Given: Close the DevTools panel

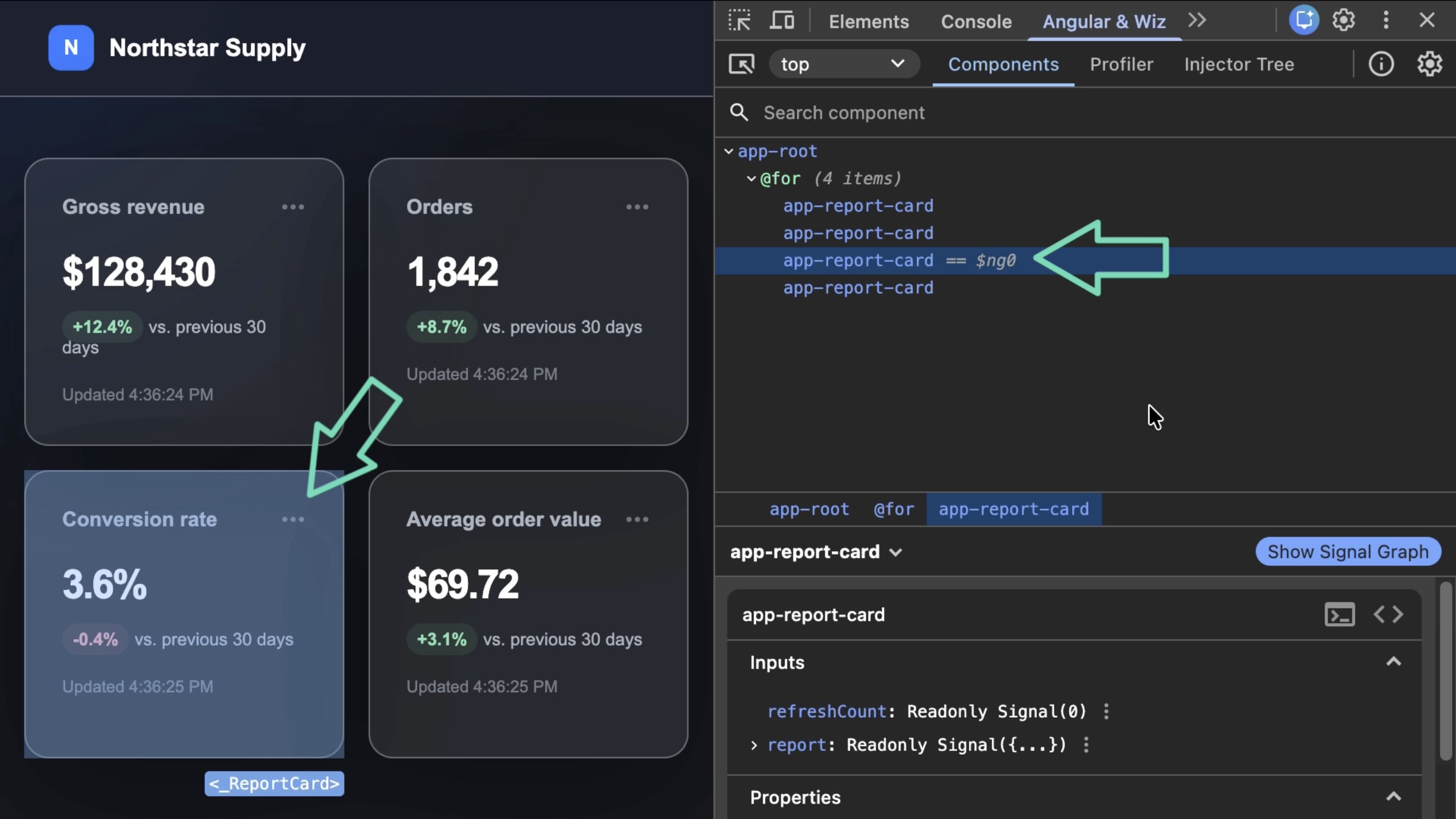Looking at the screenshot, I should tap(1427, 20).
